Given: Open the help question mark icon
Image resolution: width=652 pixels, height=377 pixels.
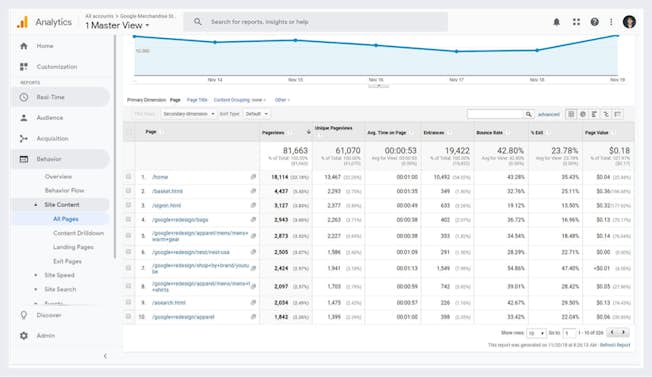Looking at the screenshot, I should point(595,22).
